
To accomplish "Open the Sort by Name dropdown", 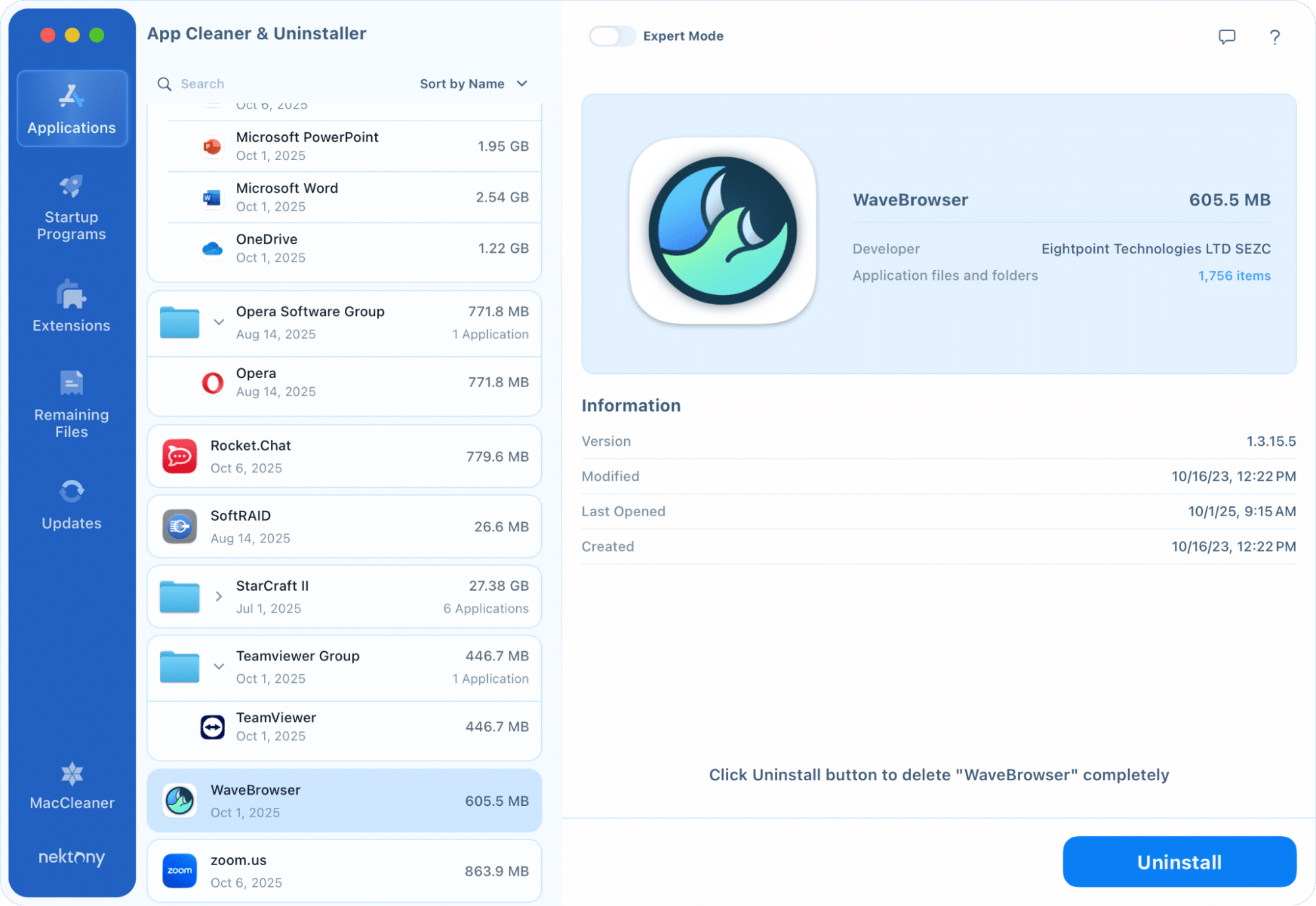I will coord(473,84).
